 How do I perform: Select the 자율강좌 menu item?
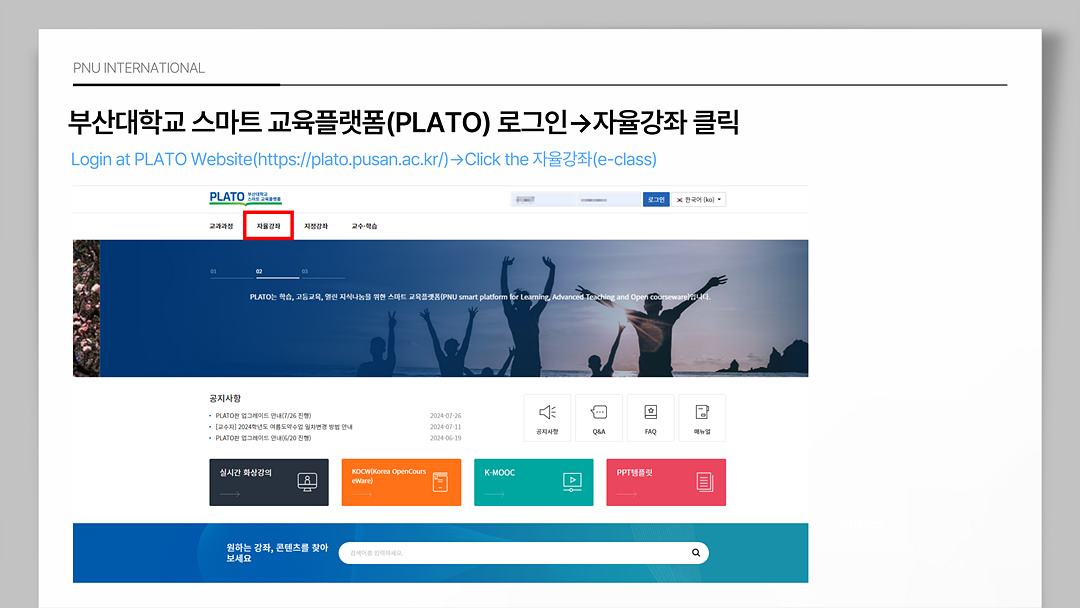268,226
